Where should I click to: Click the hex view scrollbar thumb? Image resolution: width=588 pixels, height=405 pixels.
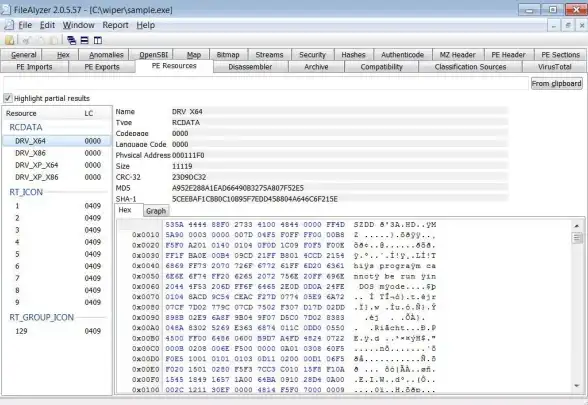click(x=577, y=238)
